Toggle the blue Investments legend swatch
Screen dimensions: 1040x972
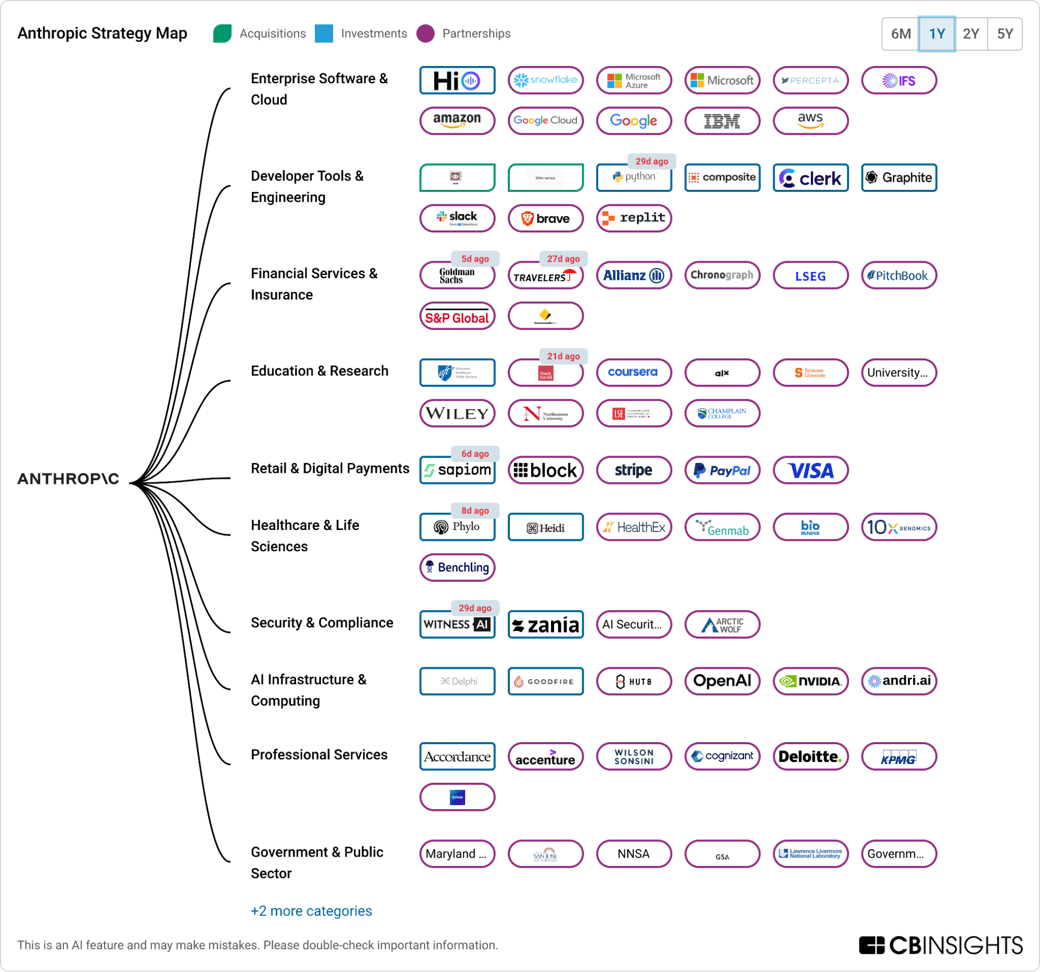coord(324,34)
